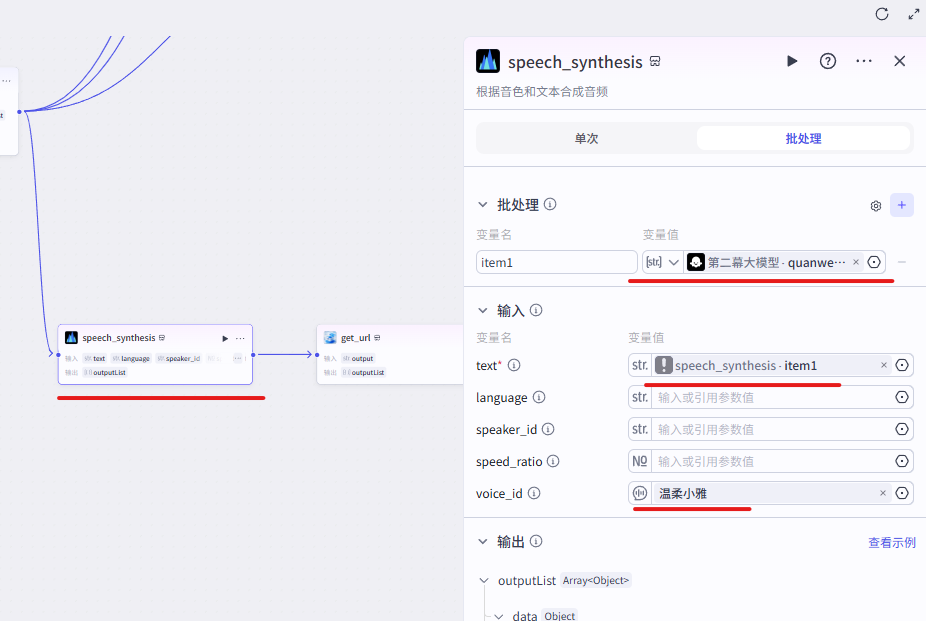Run the speech_synthesis canvas node
The image size is (926, 621).
tap(225, 338)
